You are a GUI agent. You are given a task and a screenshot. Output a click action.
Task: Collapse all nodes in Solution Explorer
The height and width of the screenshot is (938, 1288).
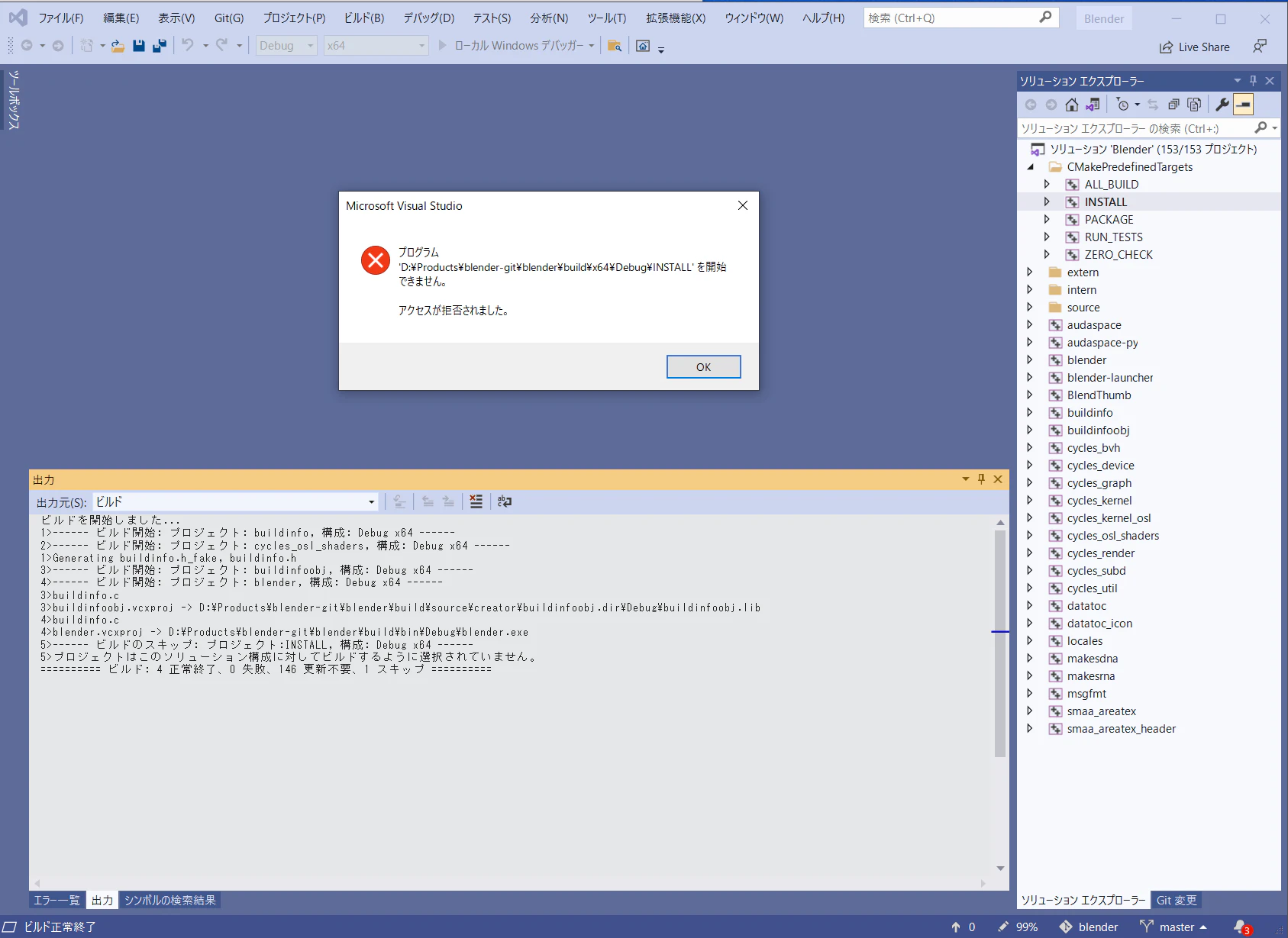pyautogui.click(x=1173, y=105)
